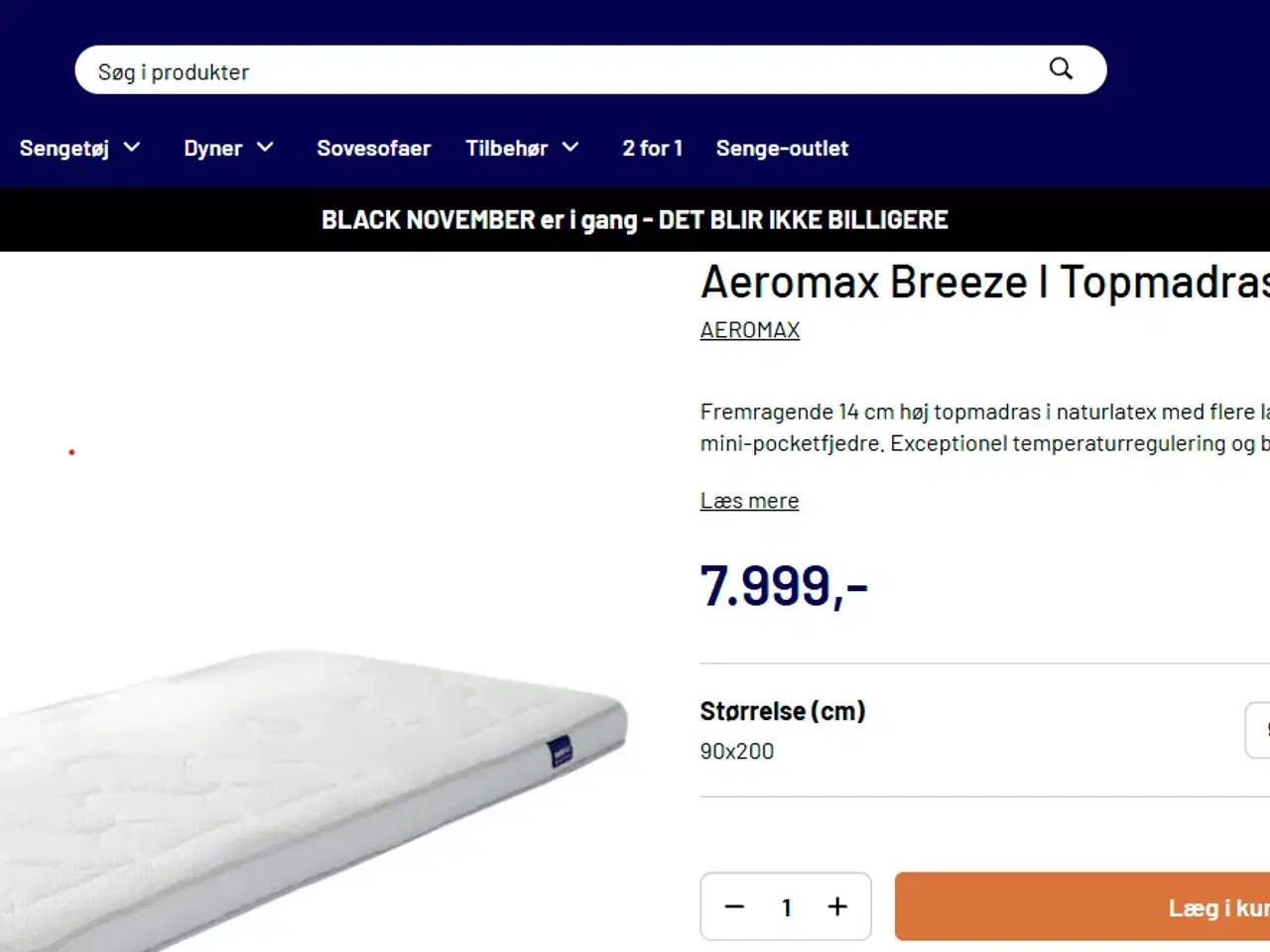This screenshot has width=1270, height=952.
Task: Click the Black November banner
Action: tap(634, 219)
